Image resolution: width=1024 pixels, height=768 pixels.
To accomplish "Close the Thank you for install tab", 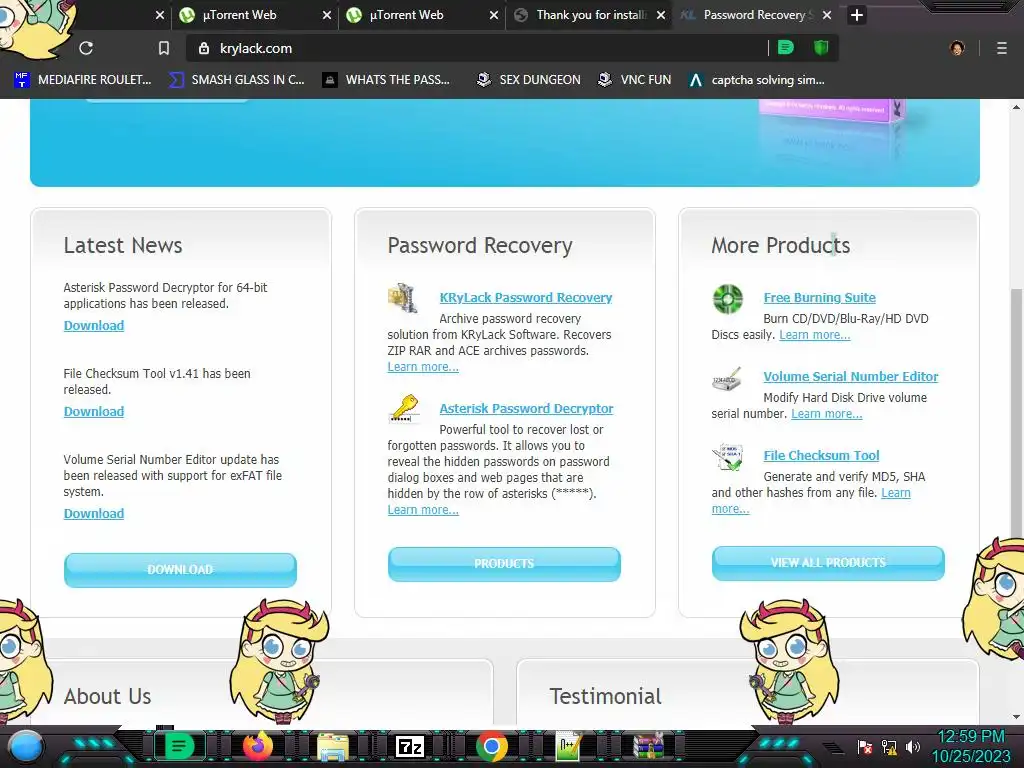I will click(661, 14).
